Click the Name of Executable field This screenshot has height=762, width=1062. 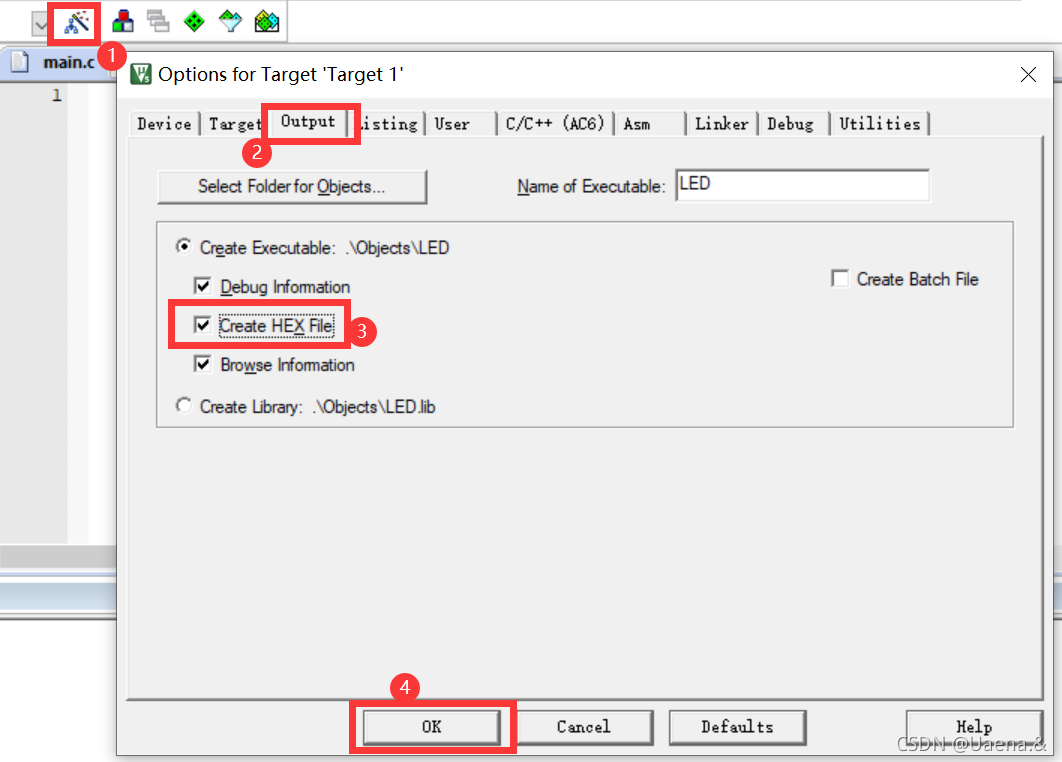(803, 185)
